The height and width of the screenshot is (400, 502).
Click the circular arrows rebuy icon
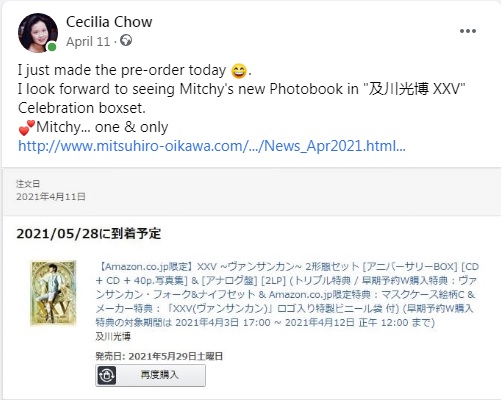coord(107,375)
